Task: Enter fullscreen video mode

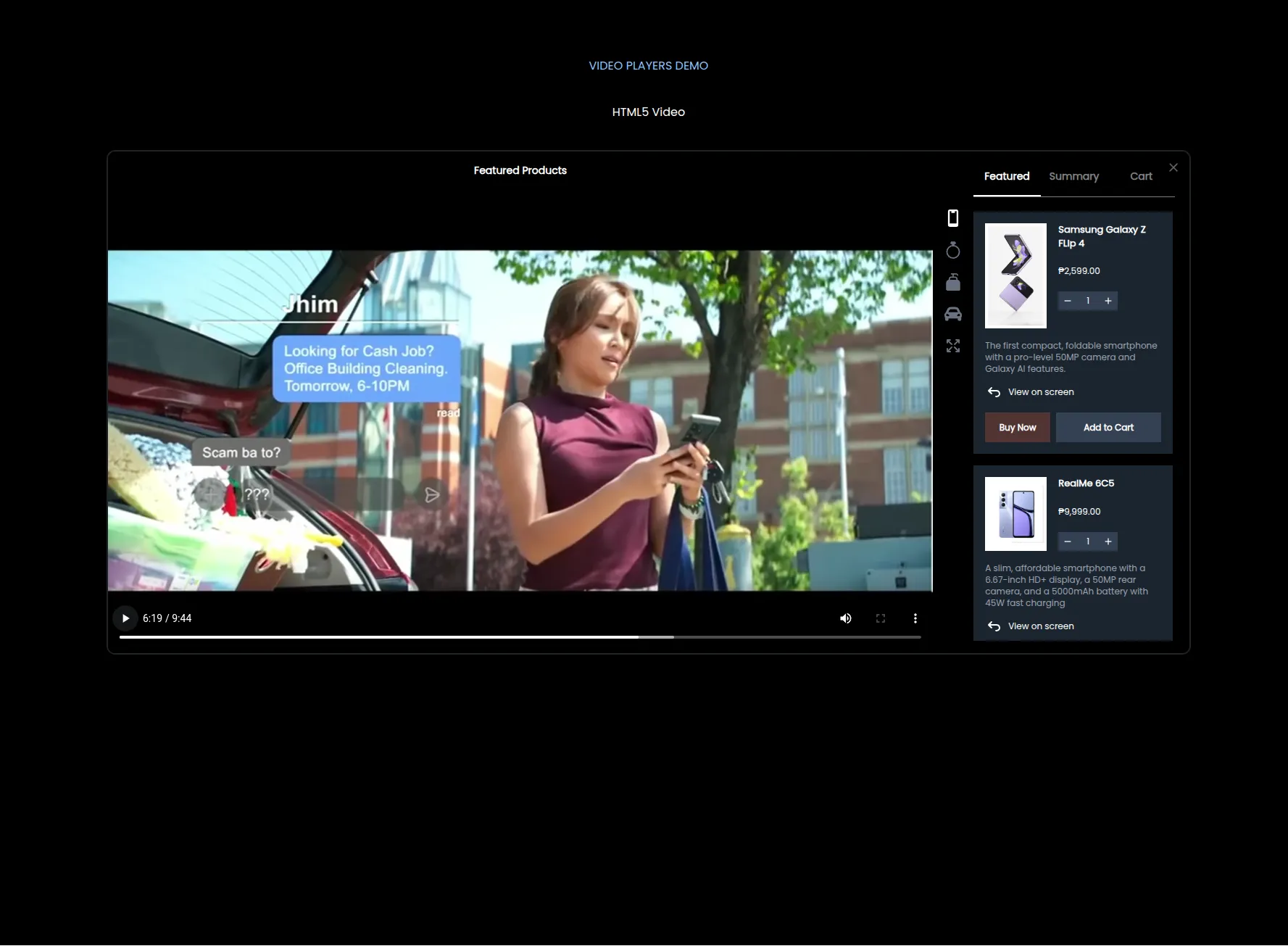Action: click(881, 618)
